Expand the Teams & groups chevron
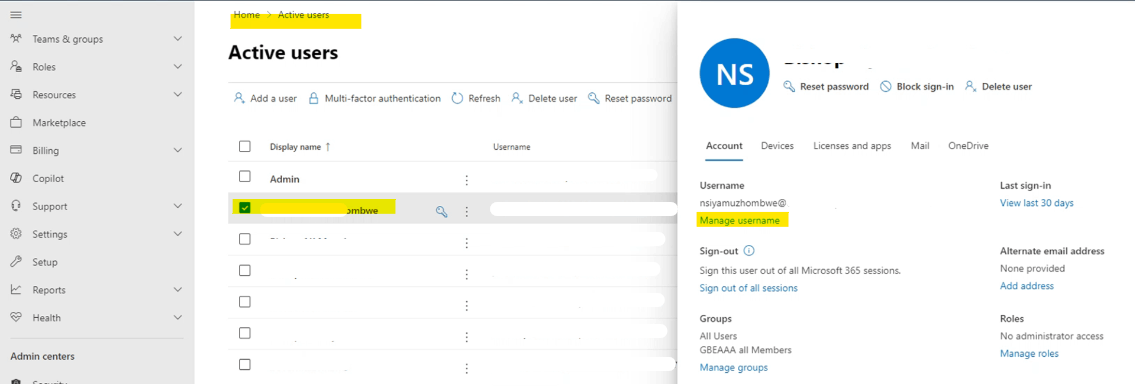This screenshot has height=387, width=1135. 177,39
